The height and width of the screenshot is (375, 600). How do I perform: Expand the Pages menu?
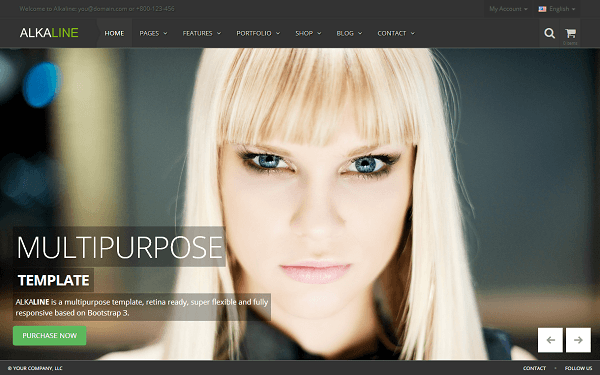click(x=153, y=33)
